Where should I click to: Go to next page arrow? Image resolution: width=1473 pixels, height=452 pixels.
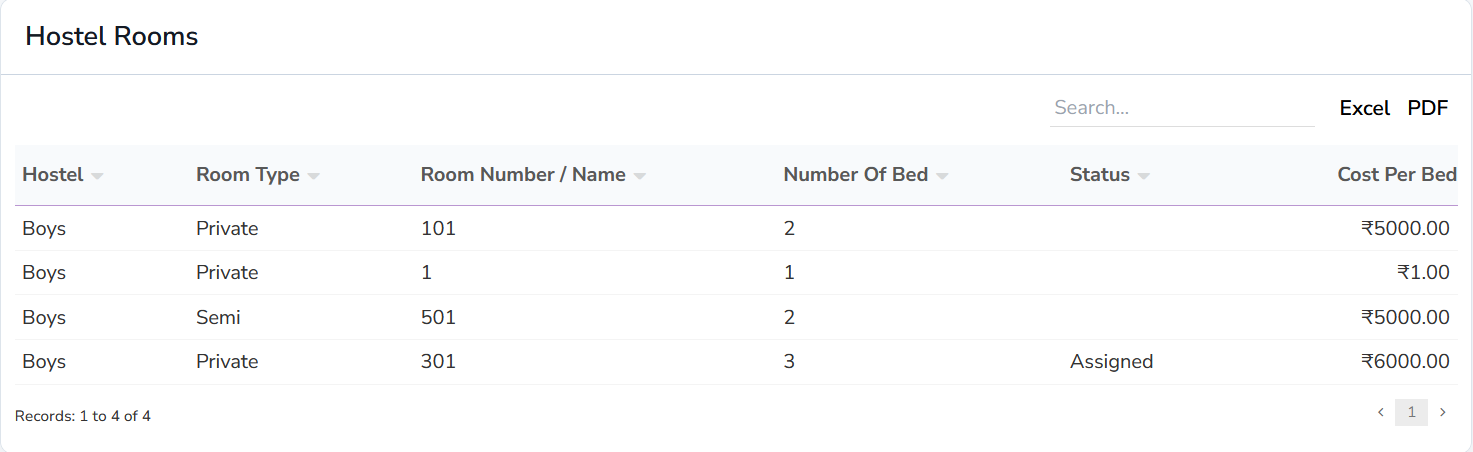tap(1442, 412)
